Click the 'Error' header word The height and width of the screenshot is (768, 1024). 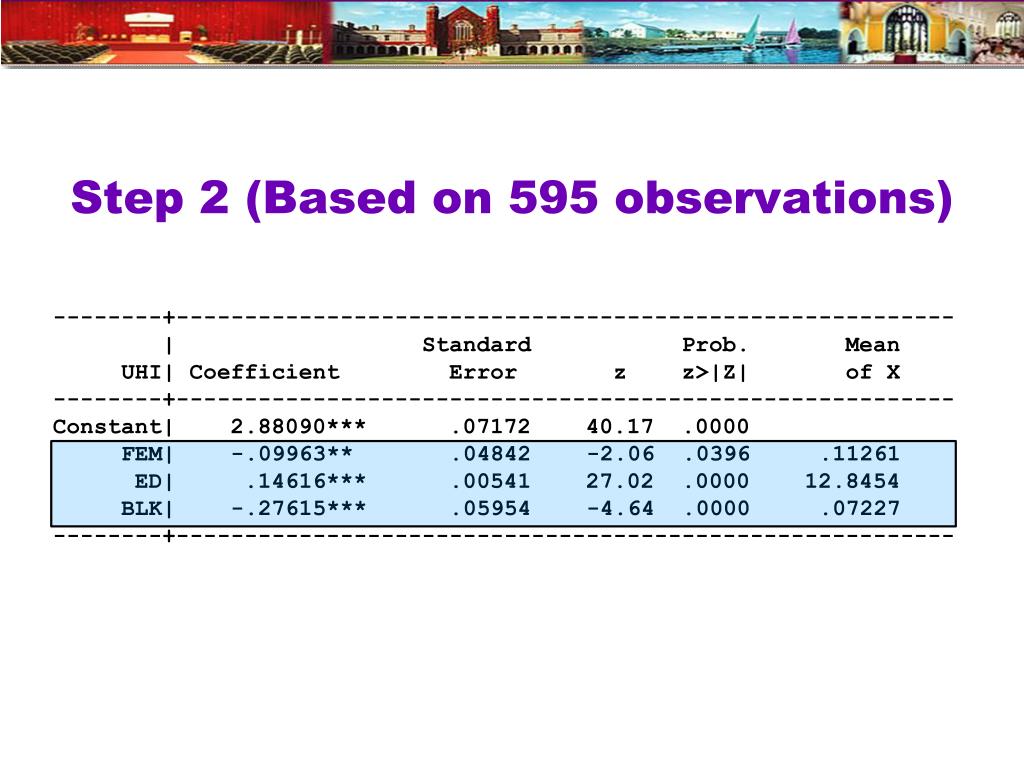(x=483, y=372)
